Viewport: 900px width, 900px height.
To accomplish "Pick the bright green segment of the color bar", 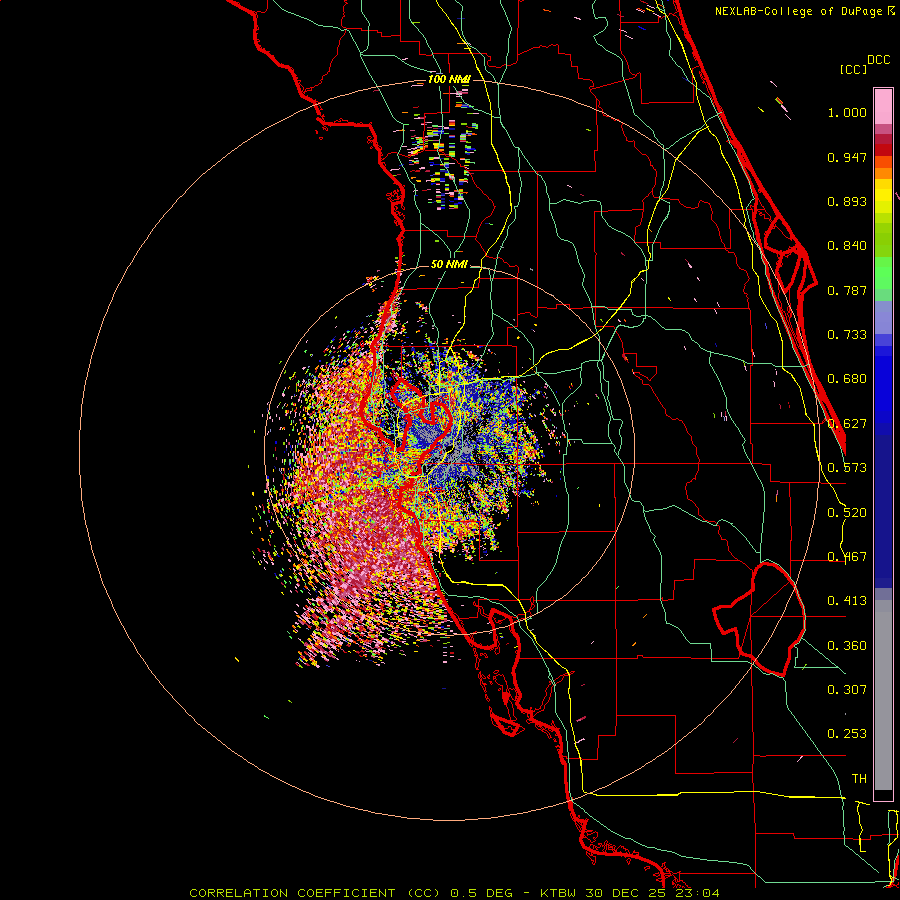I will (x=883, y=273).
